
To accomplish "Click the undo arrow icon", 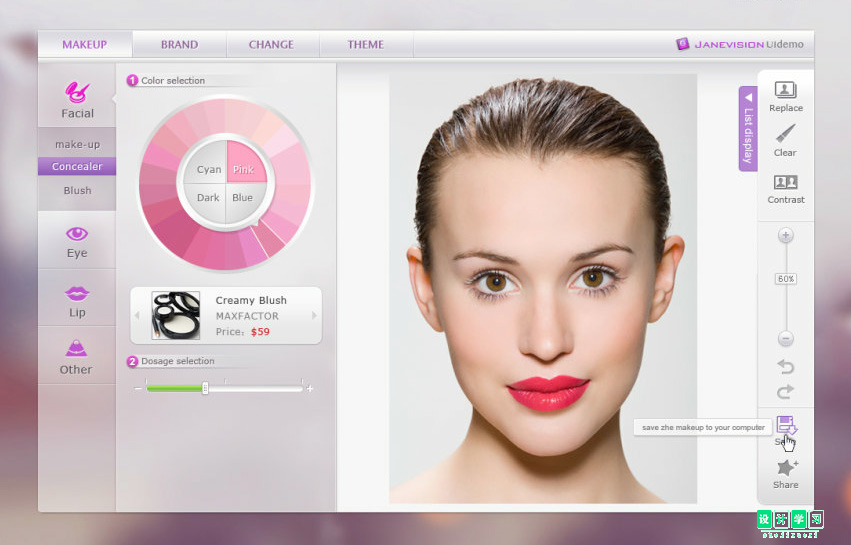I will [x=785, y=367].
